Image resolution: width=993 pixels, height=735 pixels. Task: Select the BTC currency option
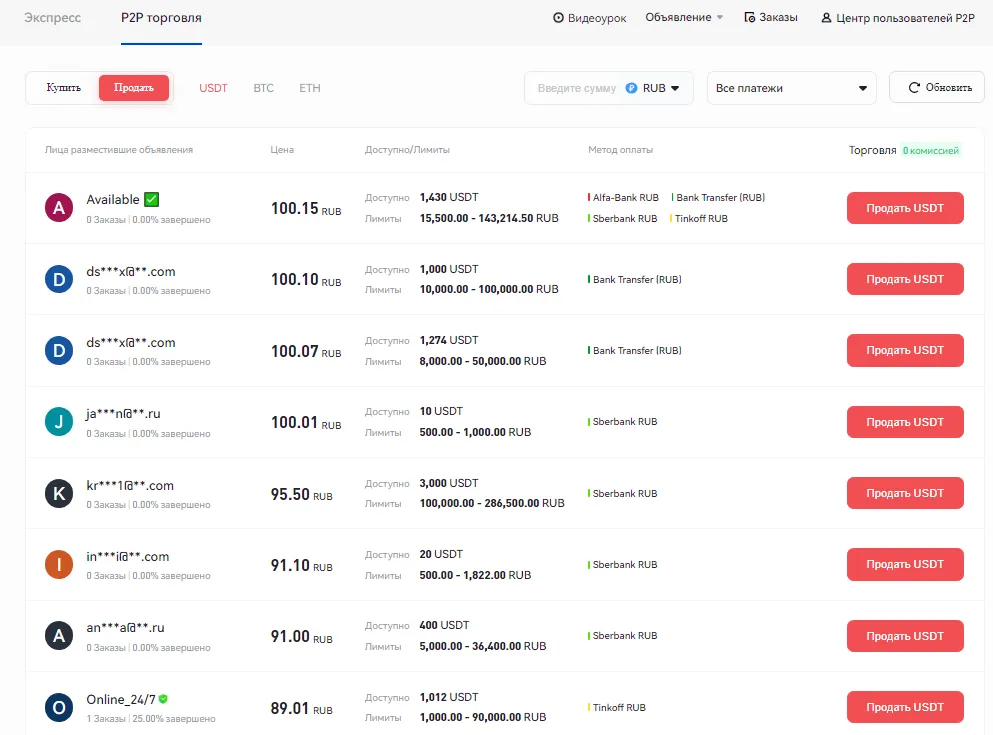click(x=263, y=88)
